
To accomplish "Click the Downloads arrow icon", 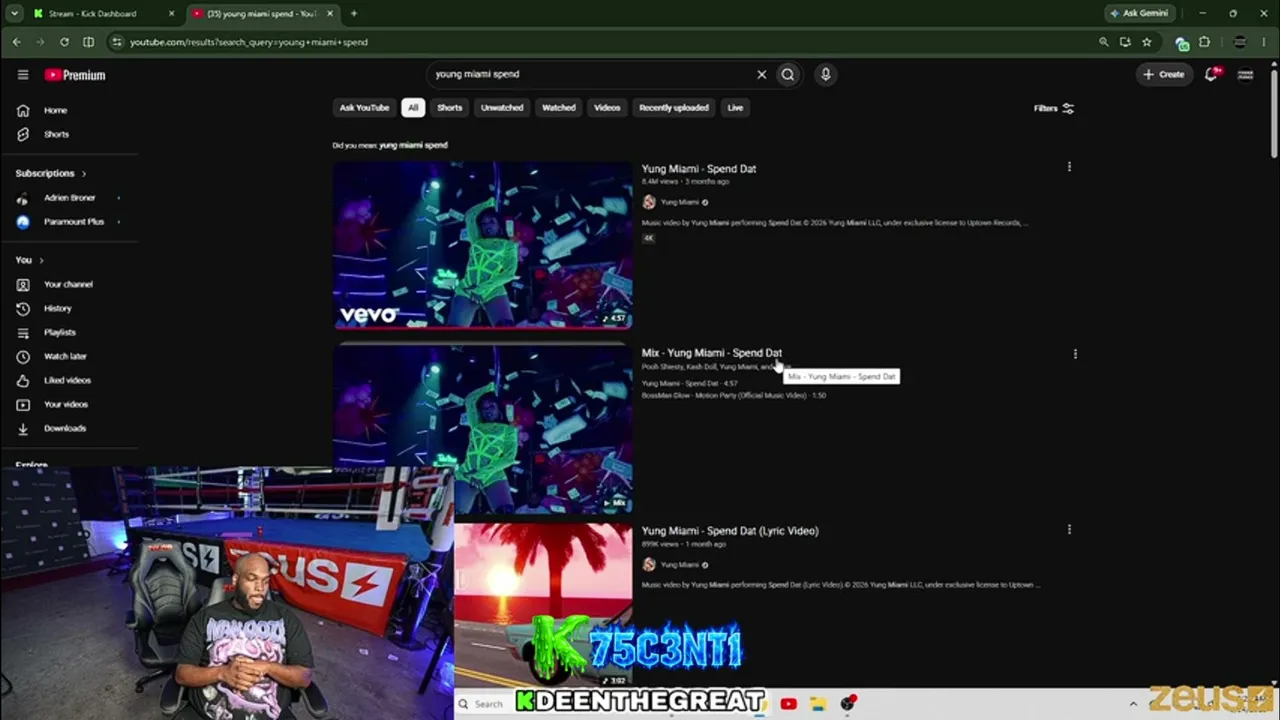I will (23, 428).
